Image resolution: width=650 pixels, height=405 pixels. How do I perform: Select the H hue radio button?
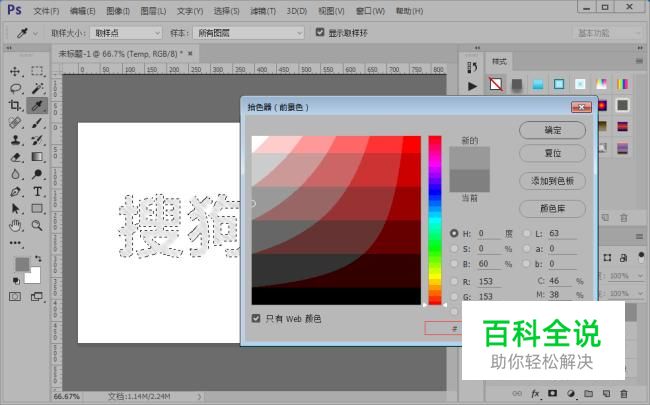[x=454, y=233]
